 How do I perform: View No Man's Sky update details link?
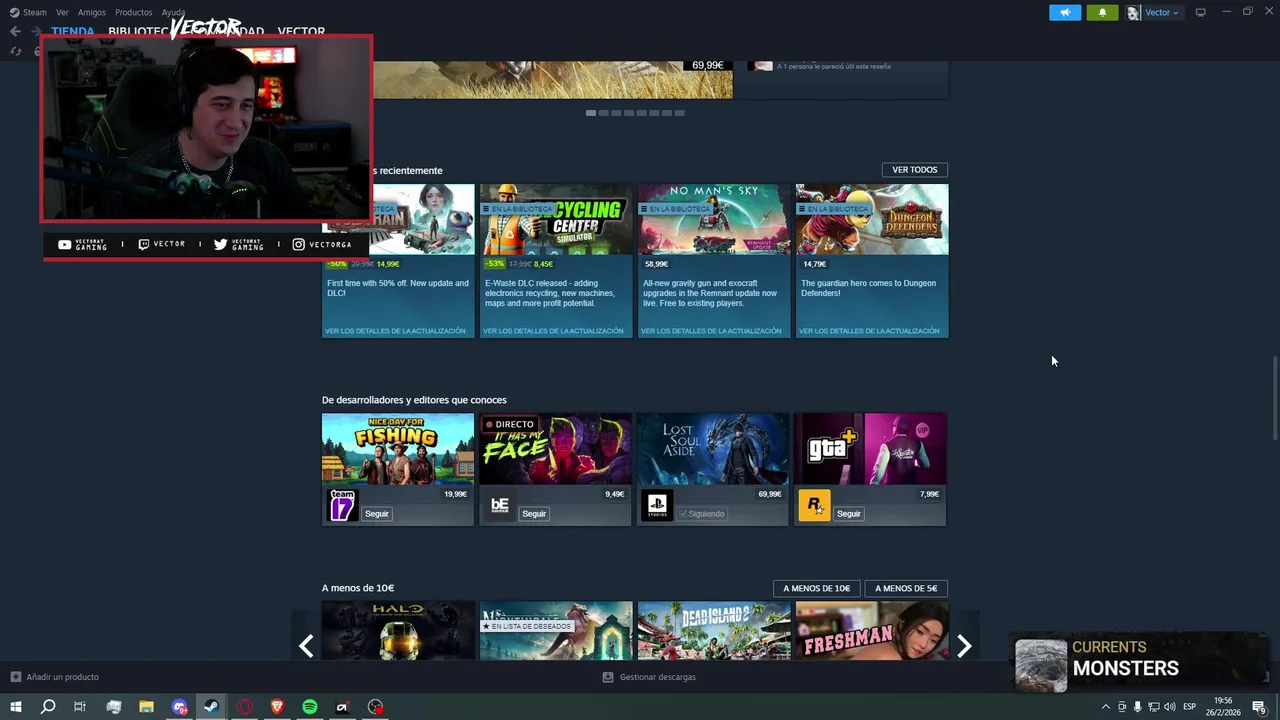click(x=711, y=330)
